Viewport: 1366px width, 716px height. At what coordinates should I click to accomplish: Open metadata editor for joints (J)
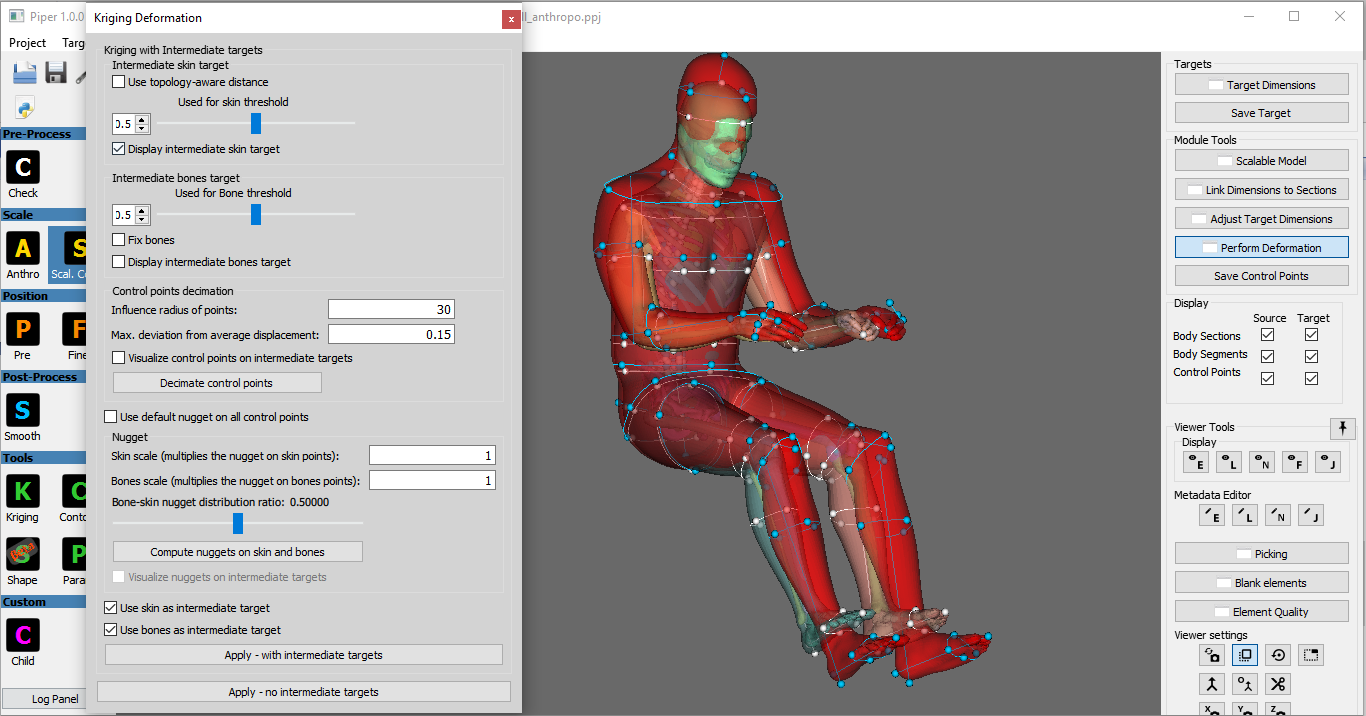[x=1311, y=515]
